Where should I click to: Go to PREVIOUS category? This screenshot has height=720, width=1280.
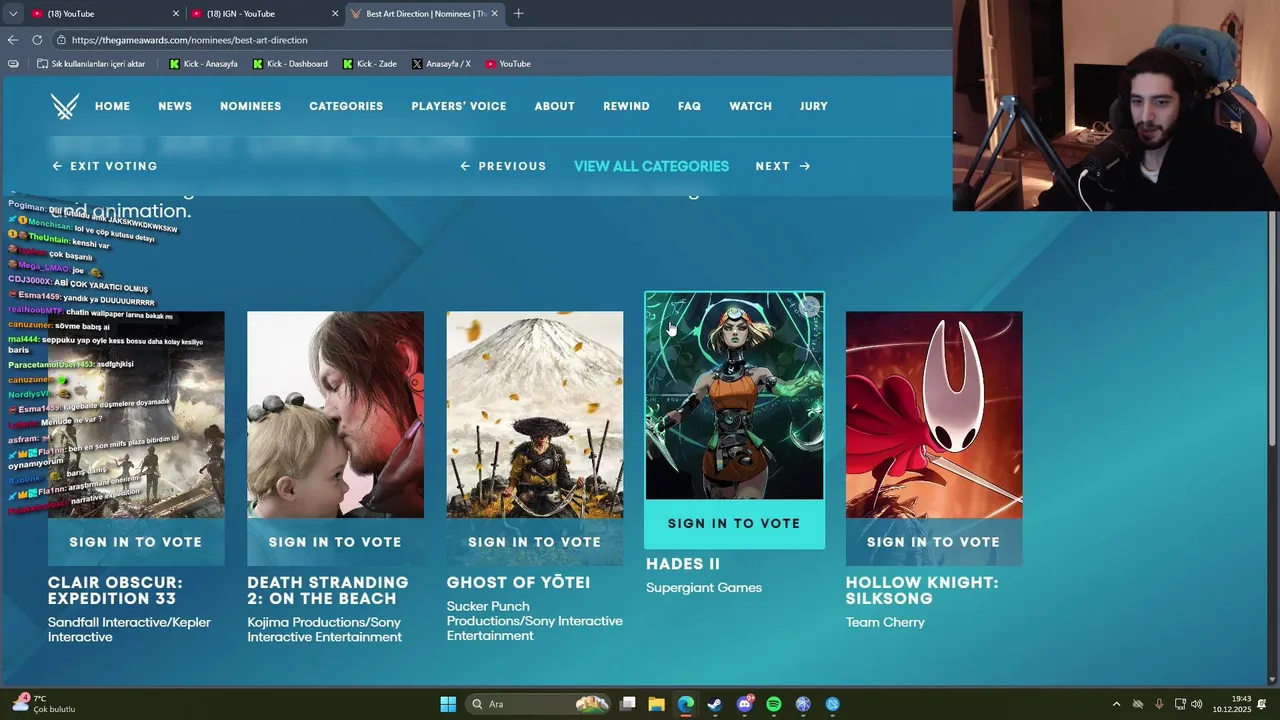(503, 166)
